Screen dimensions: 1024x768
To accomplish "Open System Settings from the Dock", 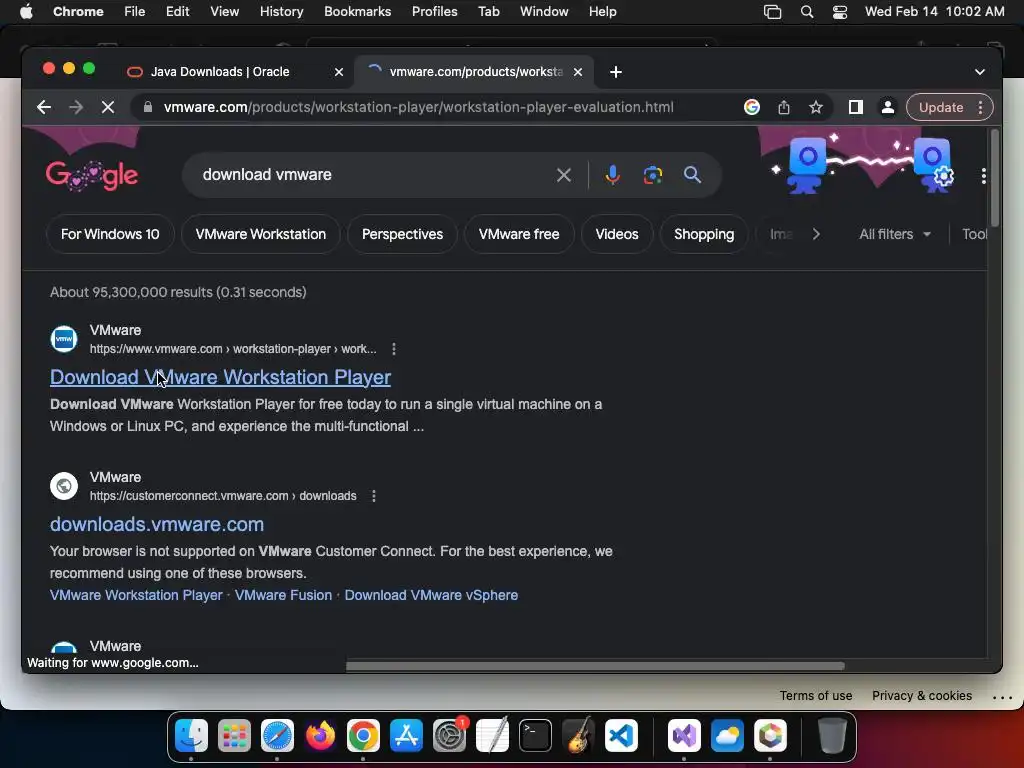I will pos(449,735).
